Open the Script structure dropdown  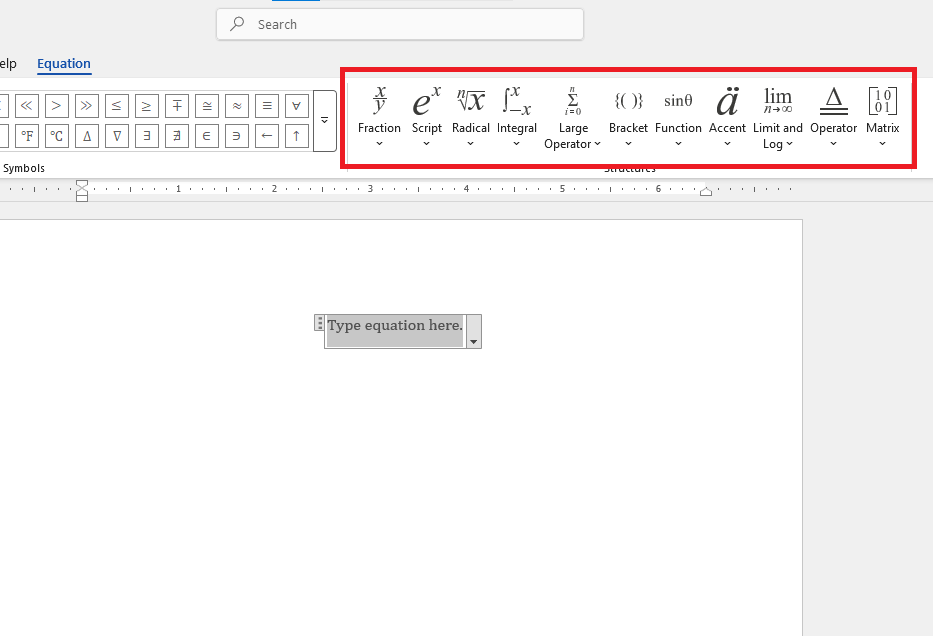(427, 117)
